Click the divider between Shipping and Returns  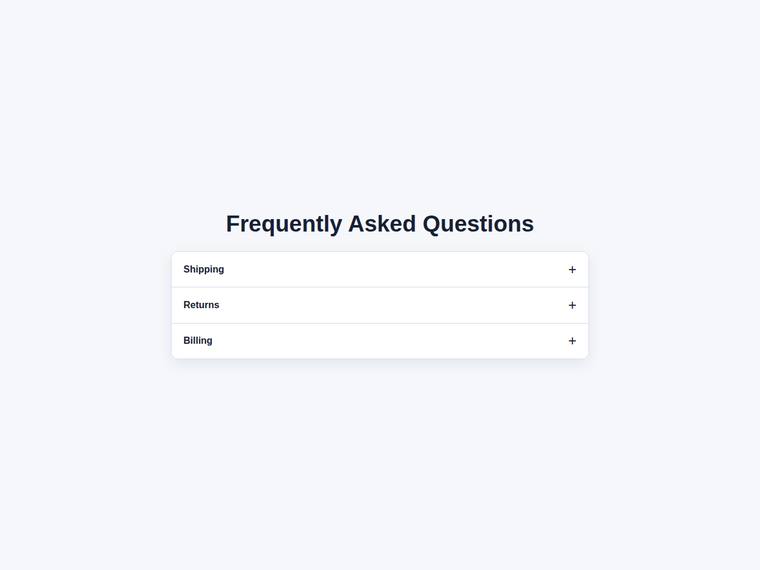point(380,287)
